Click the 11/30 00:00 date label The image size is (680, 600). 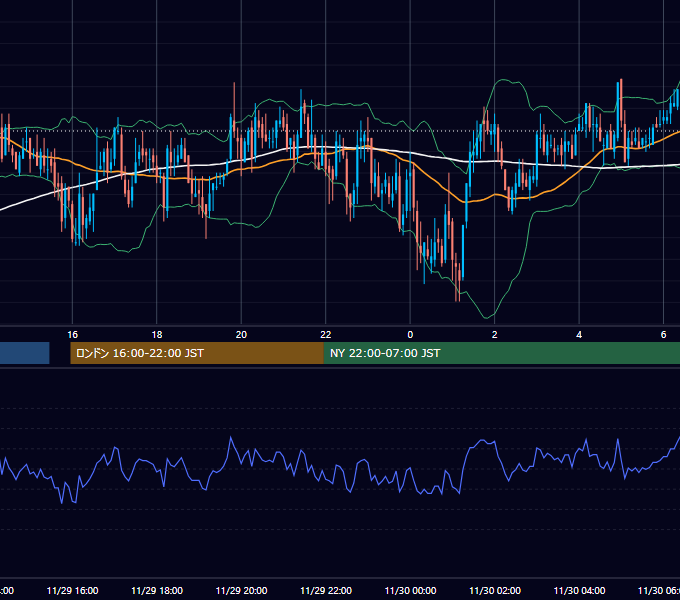tap(410, 590)
